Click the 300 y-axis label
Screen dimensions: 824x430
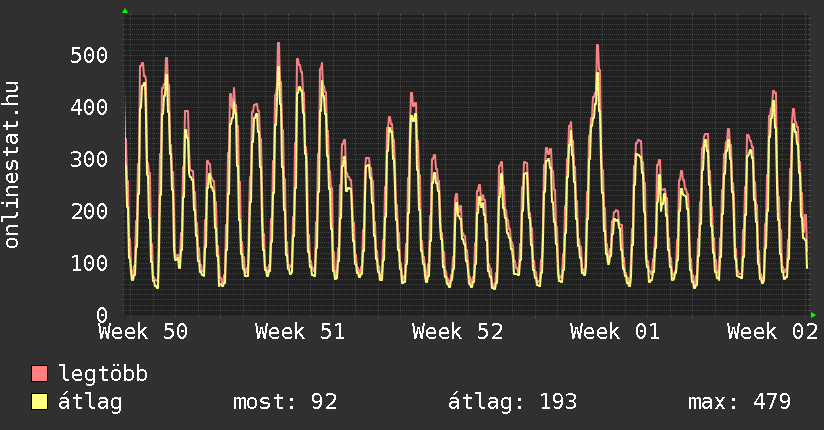pyautogui.click(x=89, y=159)
